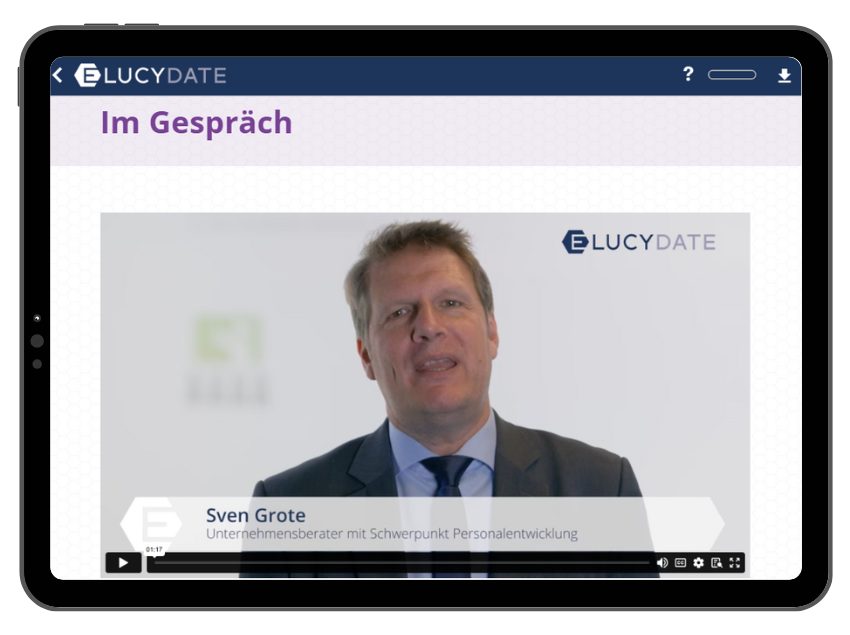Click the progress pill in the top bar

pyautogui.click(x=732, y=75)
